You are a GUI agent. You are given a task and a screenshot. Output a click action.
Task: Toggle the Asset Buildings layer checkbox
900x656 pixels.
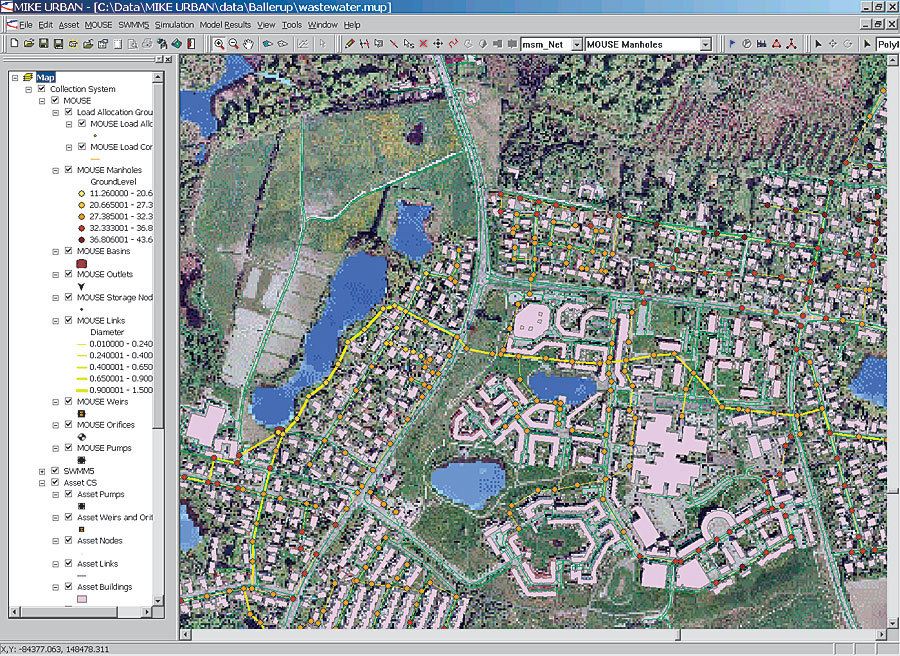[69, 587]
